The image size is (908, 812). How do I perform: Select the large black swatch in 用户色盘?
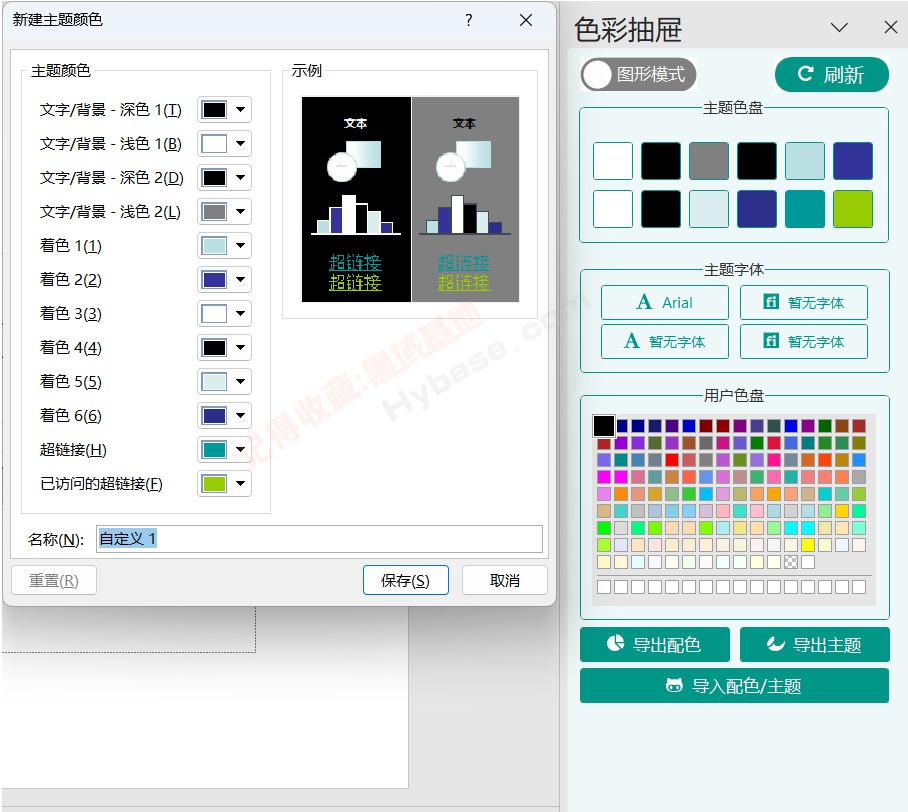point(603,426)
